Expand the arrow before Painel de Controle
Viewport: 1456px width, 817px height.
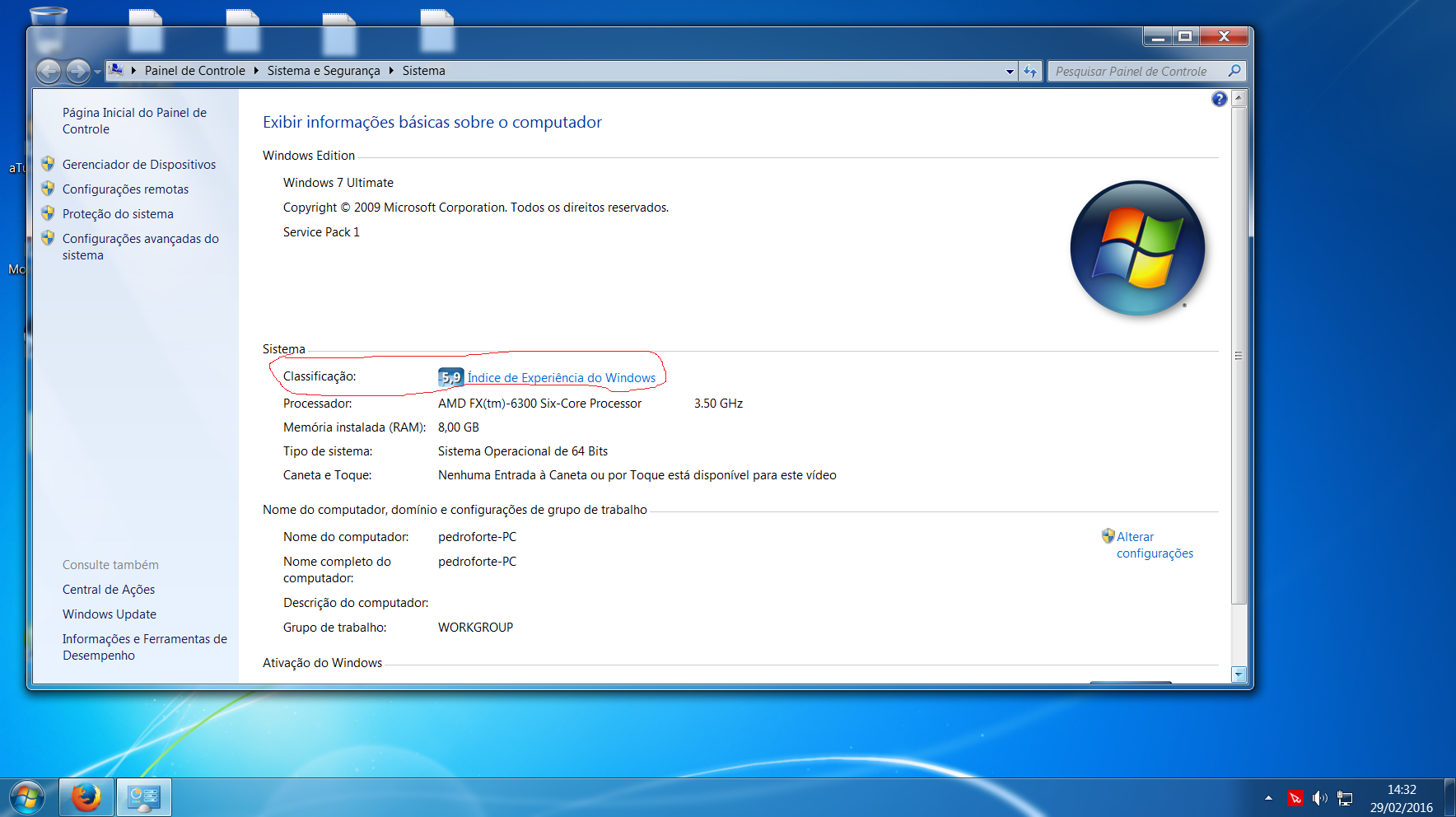(133, 71)
